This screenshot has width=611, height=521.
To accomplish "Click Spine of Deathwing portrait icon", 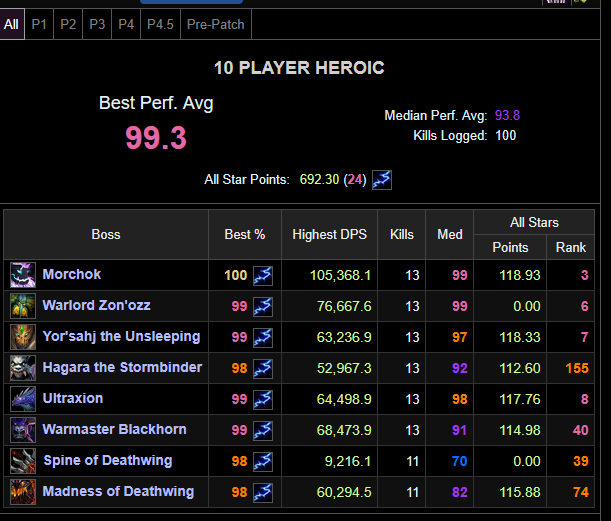I will tap(23, 461).
